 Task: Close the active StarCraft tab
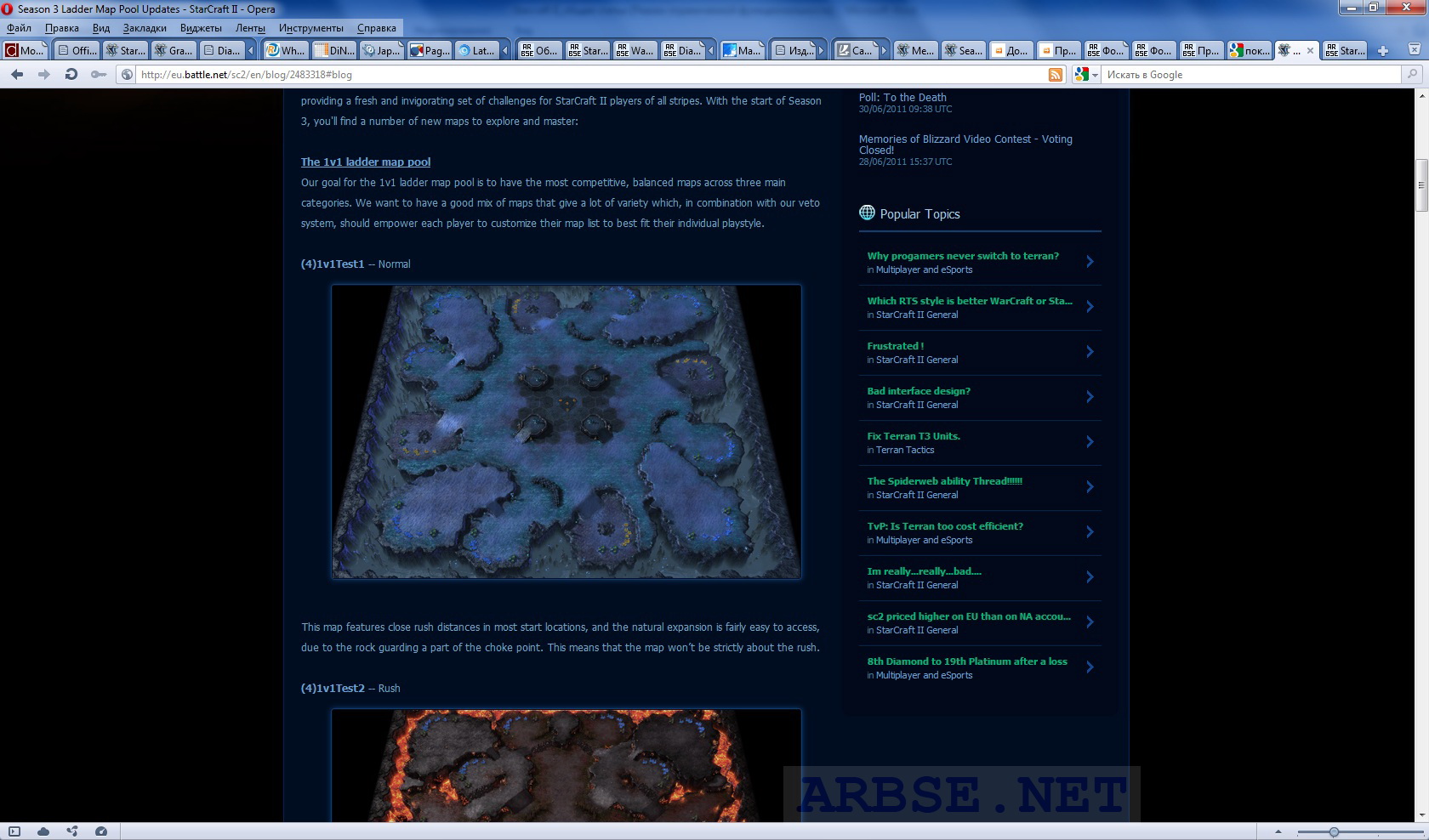click(1310, 51)
